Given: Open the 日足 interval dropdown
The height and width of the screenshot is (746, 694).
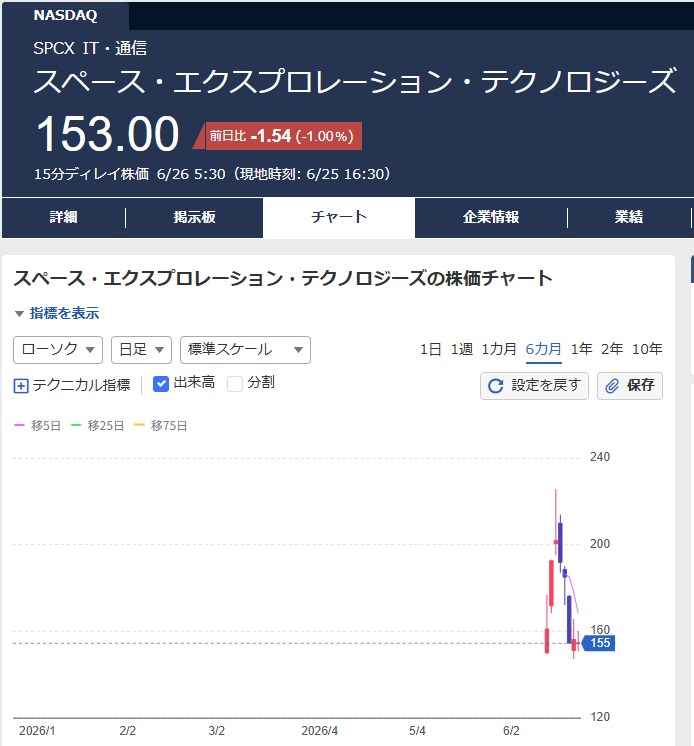Looking at the screenshot, I should click(141, 350).
